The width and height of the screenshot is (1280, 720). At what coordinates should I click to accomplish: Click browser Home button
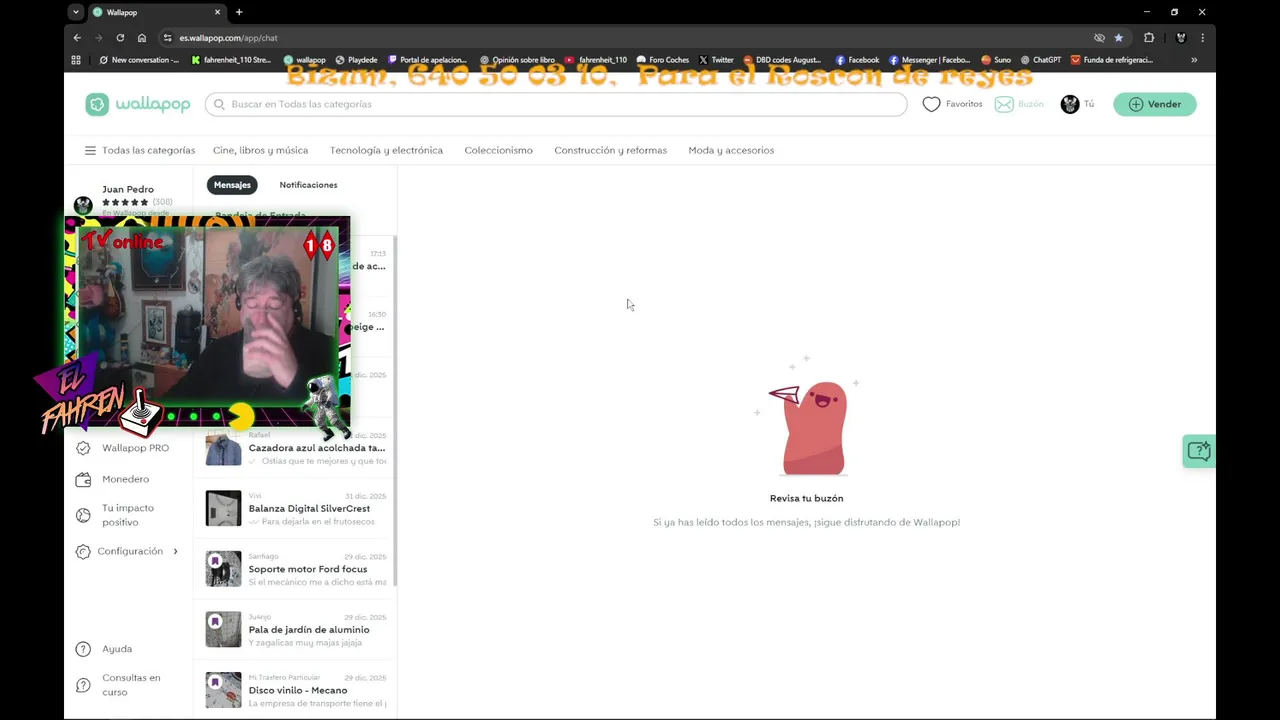[142, 38]
